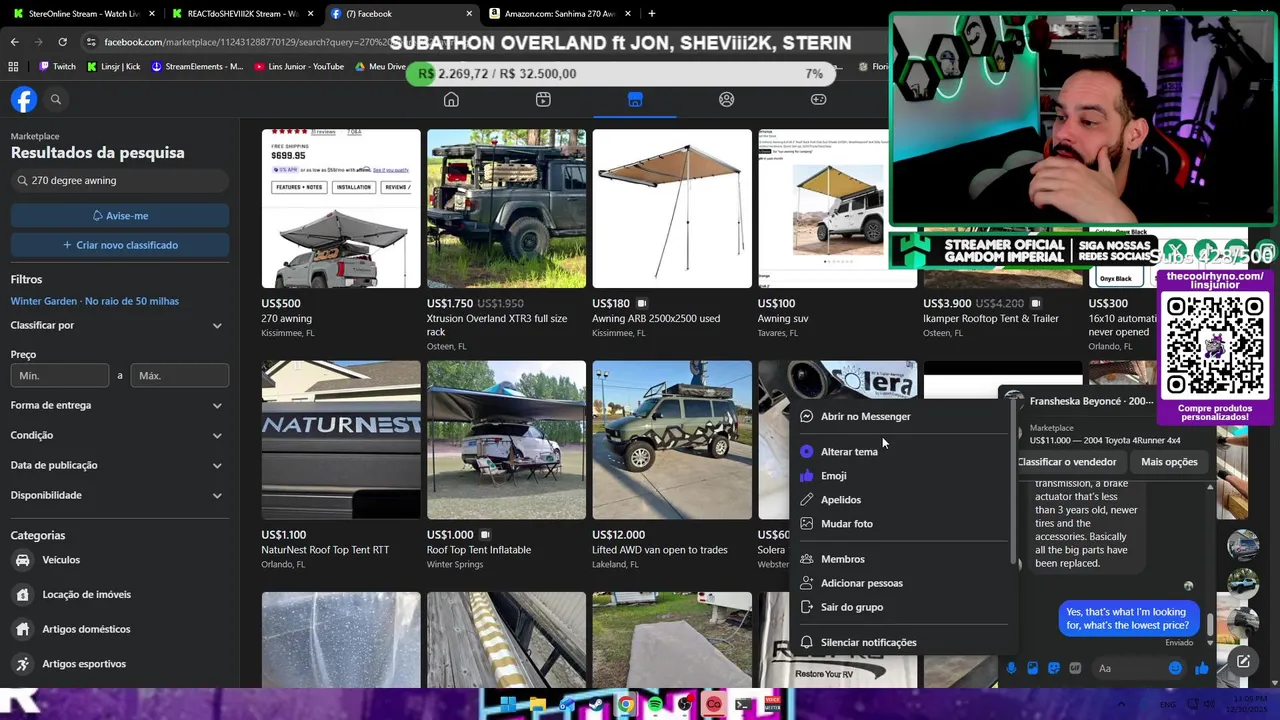
Task: Open Facebook Home icon in top navigation
Action: click(x=451, y=99)
